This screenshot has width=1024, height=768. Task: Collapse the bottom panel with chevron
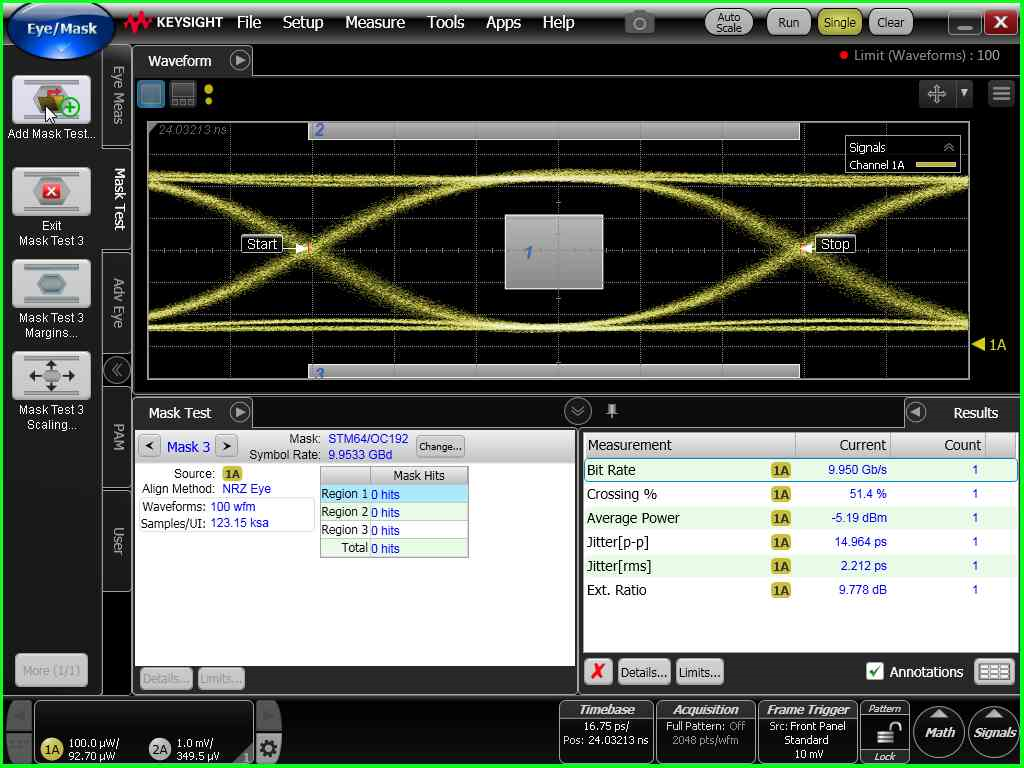coord(577,411)
